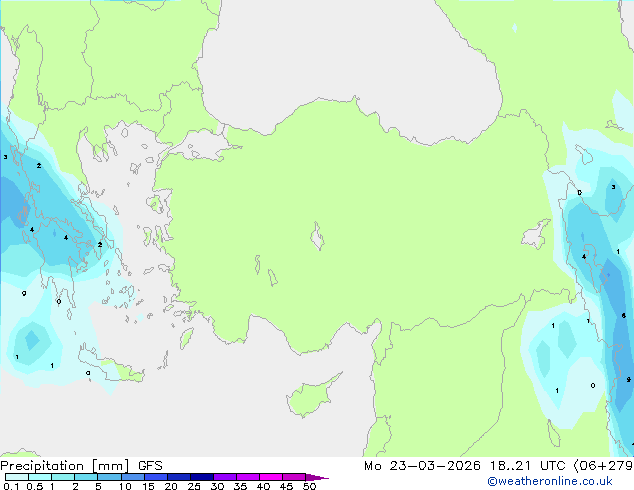
Task: Click the 0.1–0.5 mm legend color swatch
Action: coord(17,477)
